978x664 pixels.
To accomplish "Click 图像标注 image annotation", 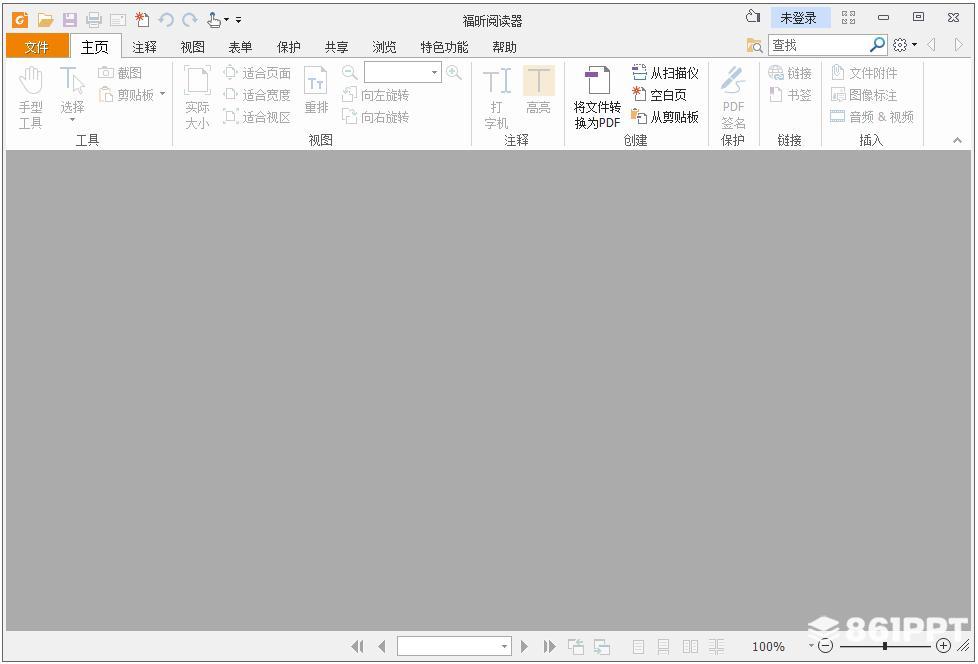I will click(x=864, y=95).
